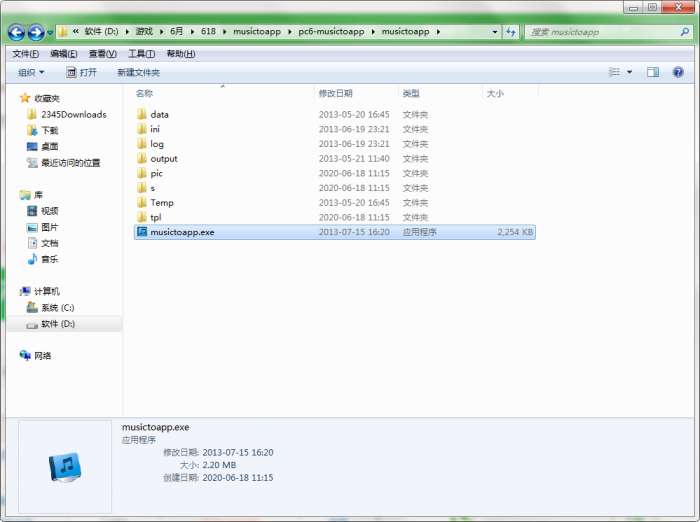Select 收藏夹 in the navigation pane
This screenshot has height=522, width=700.
pos(47,98)
